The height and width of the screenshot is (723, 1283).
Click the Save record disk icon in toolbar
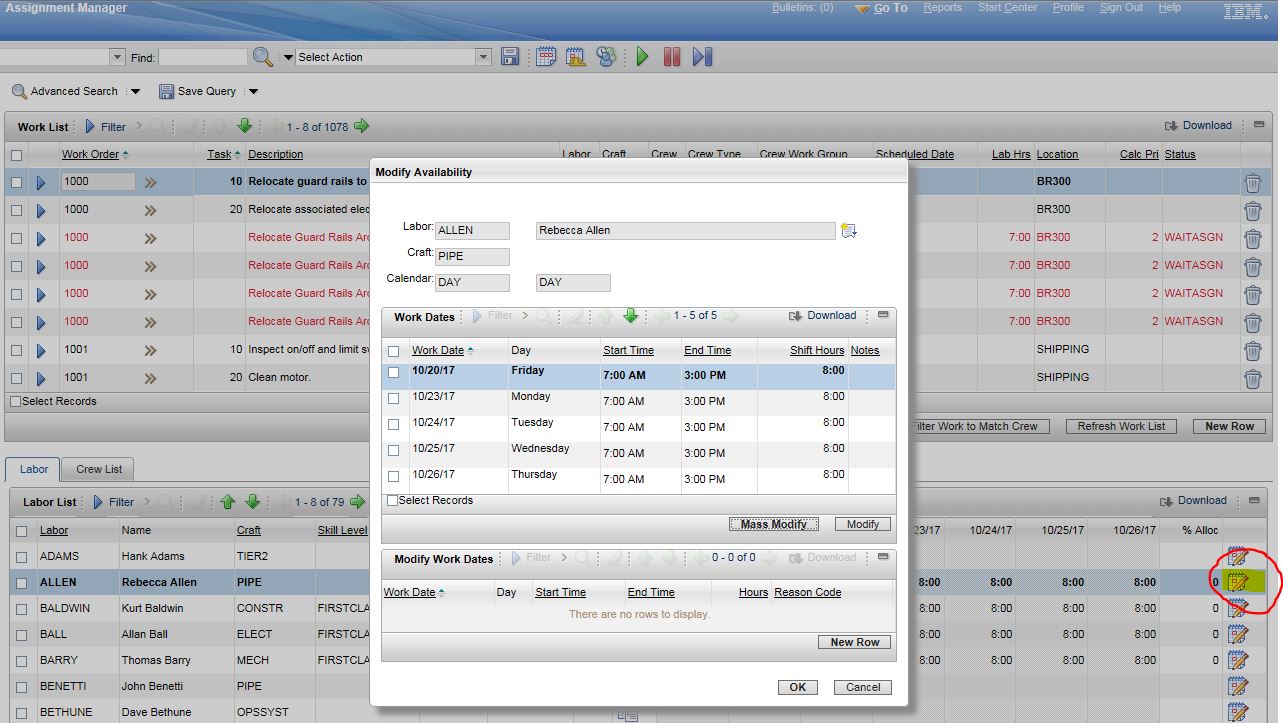pyautogui.click(x=510, y=57)
